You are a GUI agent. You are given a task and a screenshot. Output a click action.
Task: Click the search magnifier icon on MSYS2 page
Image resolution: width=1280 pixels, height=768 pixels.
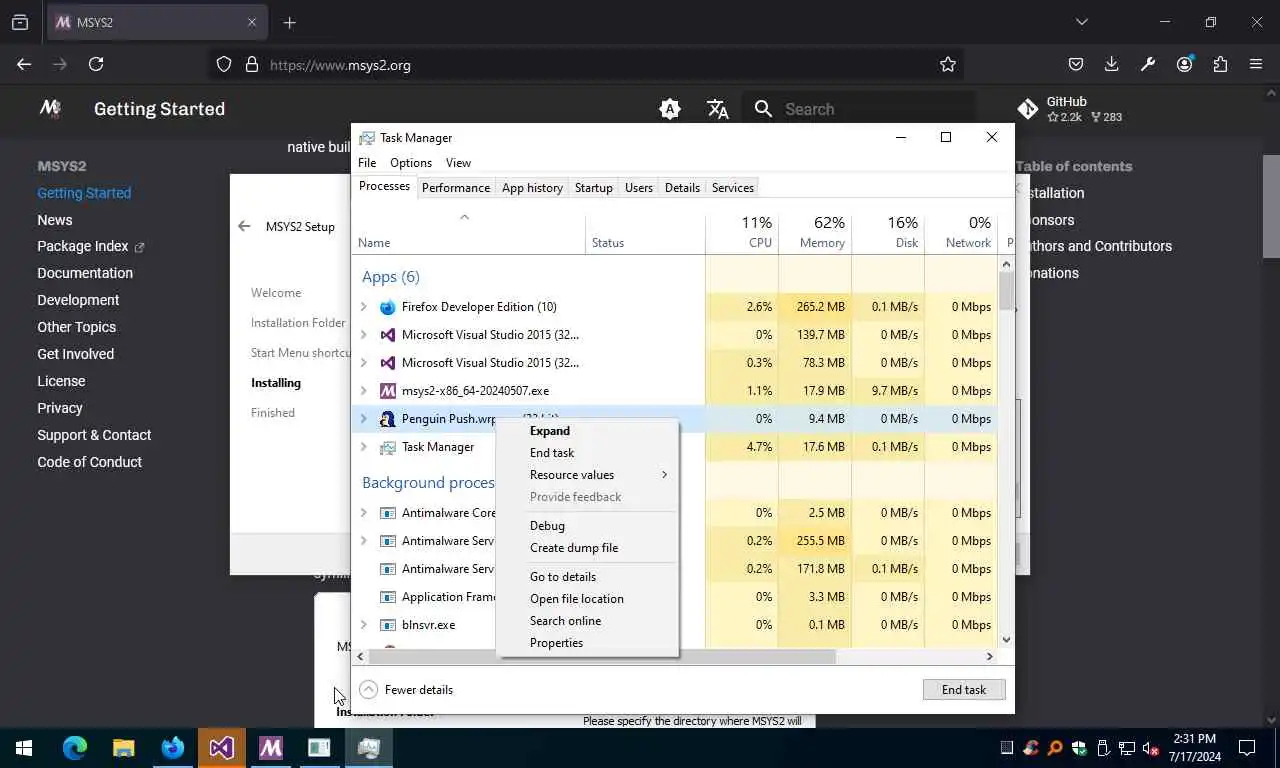pyautogui.click(x=764, y=109)
